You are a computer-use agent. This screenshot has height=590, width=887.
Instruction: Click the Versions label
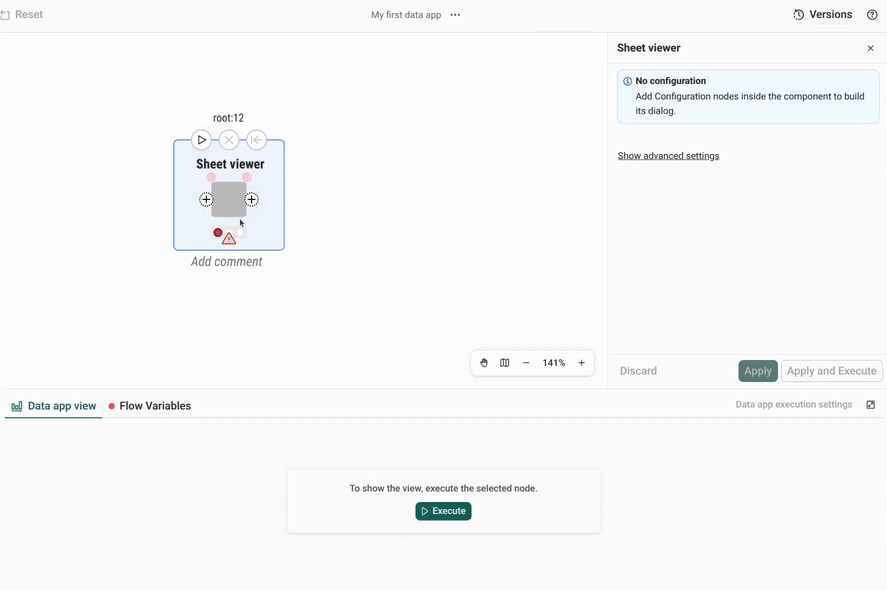(830, 15)
